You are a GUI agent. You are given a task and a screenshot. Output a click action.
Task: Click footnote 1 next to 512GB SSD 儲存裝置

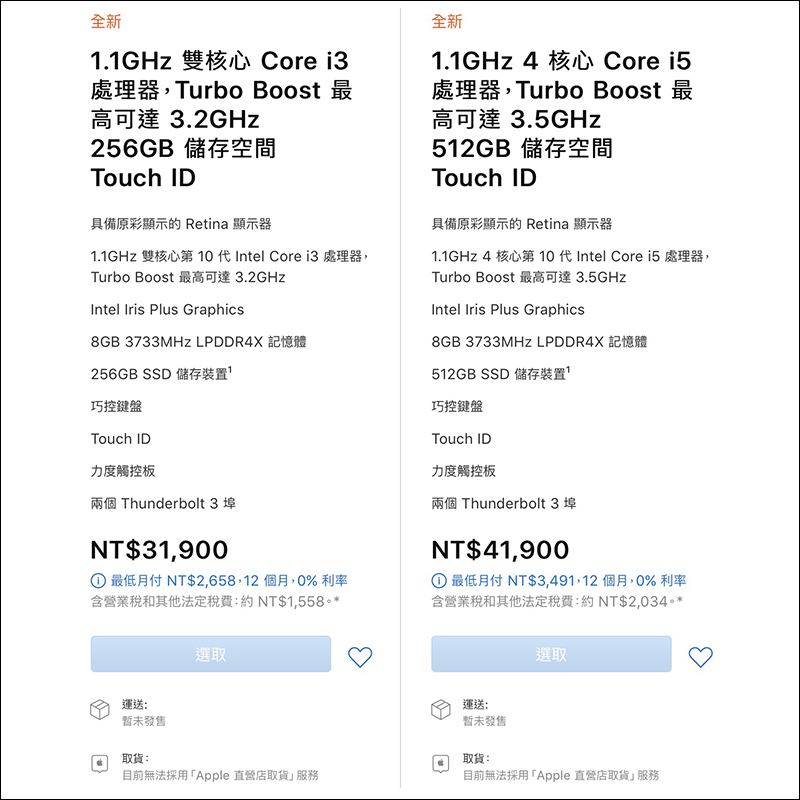[x=570, y=370]
